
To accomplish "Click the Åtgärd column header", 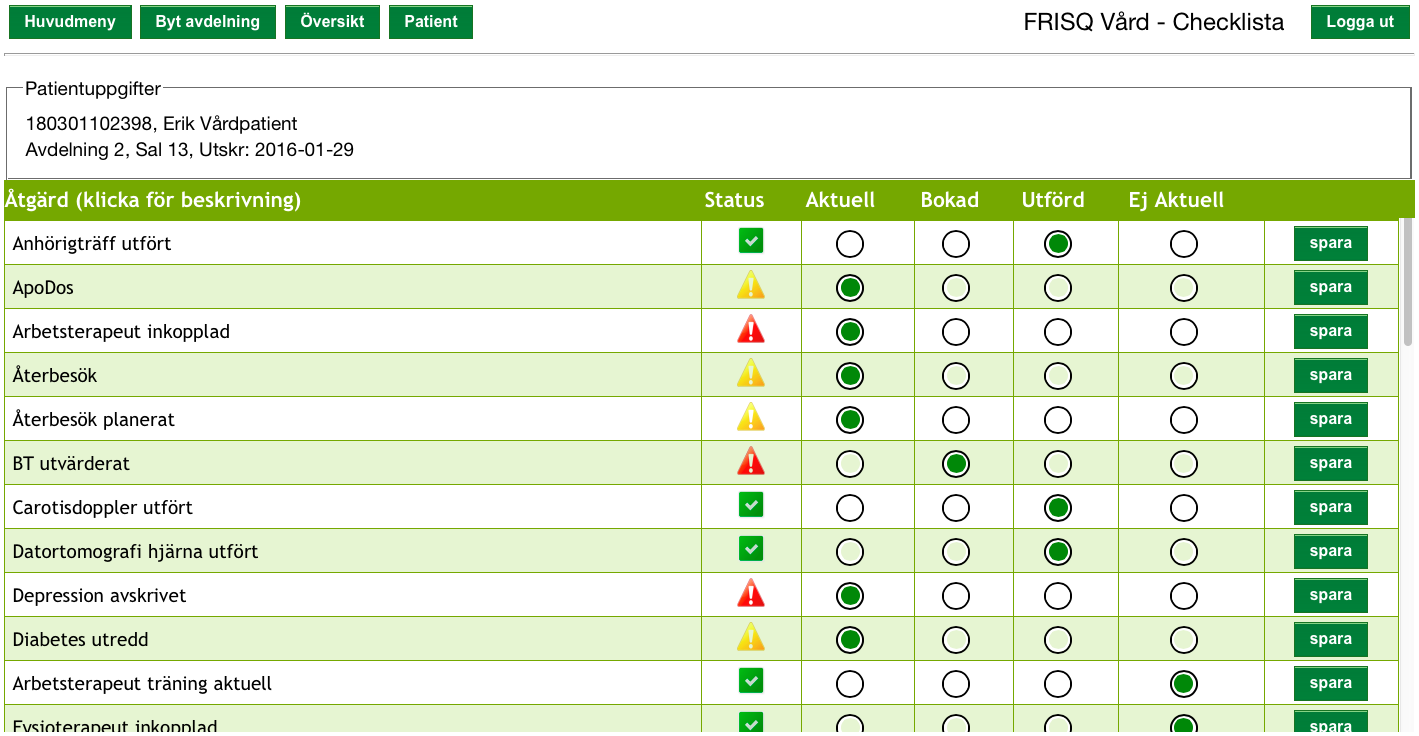I will (153, 200).
